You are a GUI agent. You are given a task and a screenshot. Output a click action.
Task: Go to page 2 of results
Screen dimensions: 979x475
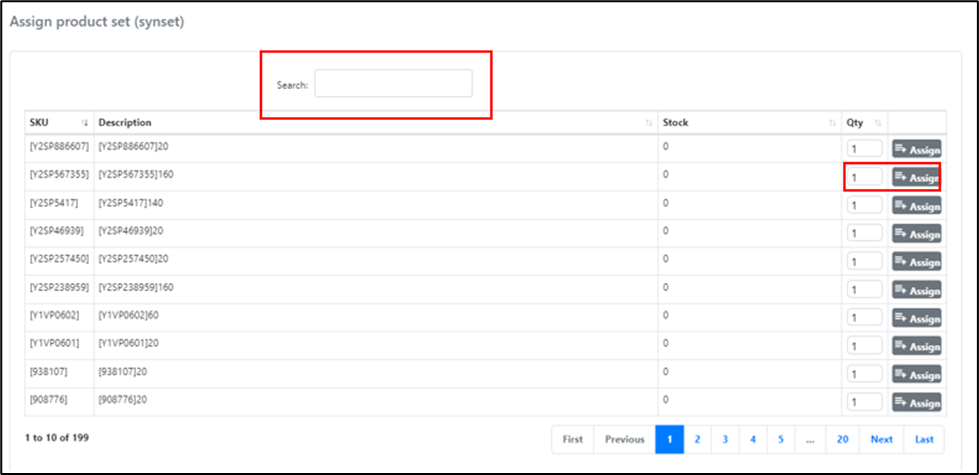coord(697,439)
